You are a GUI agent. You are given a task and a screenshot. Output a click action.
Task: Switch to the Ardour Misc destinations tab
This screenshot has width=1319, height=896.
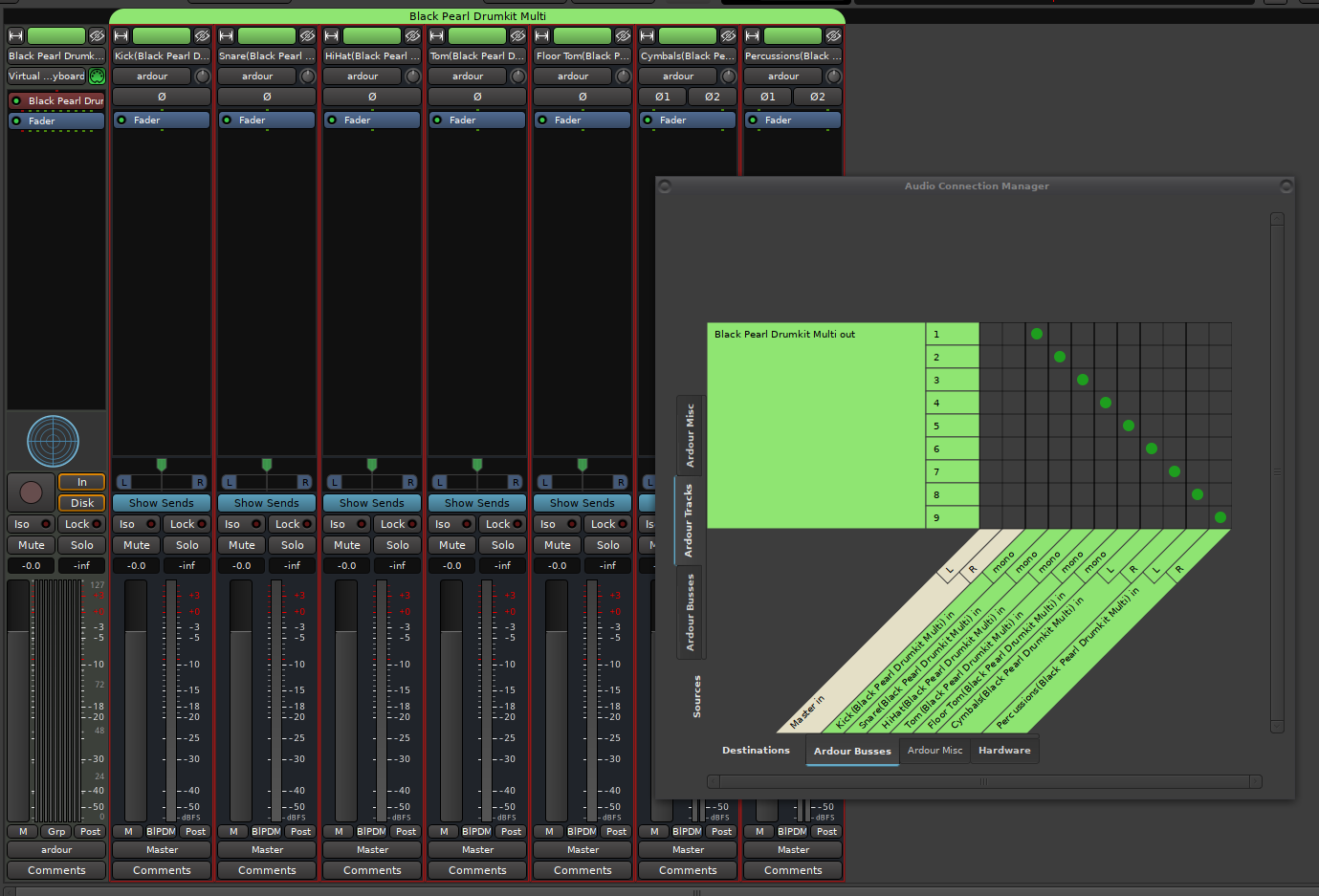point(934,751)
